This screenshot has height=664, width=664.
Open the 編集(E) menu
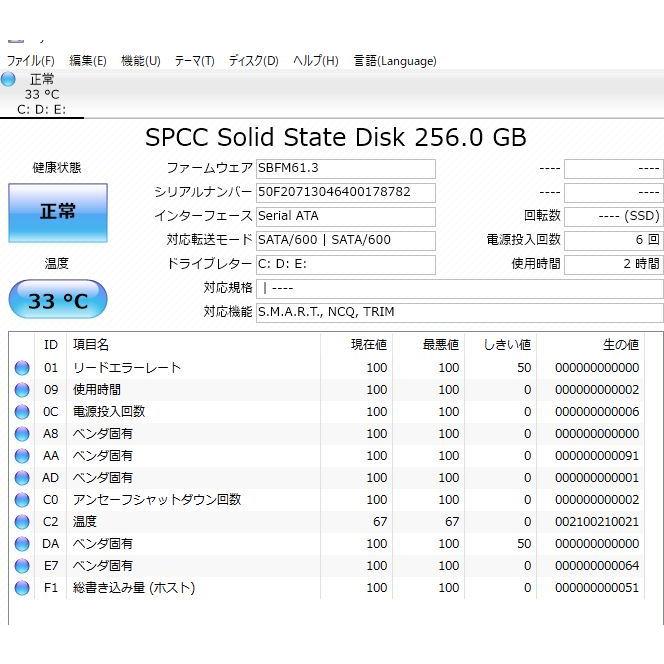coord(88,61)
